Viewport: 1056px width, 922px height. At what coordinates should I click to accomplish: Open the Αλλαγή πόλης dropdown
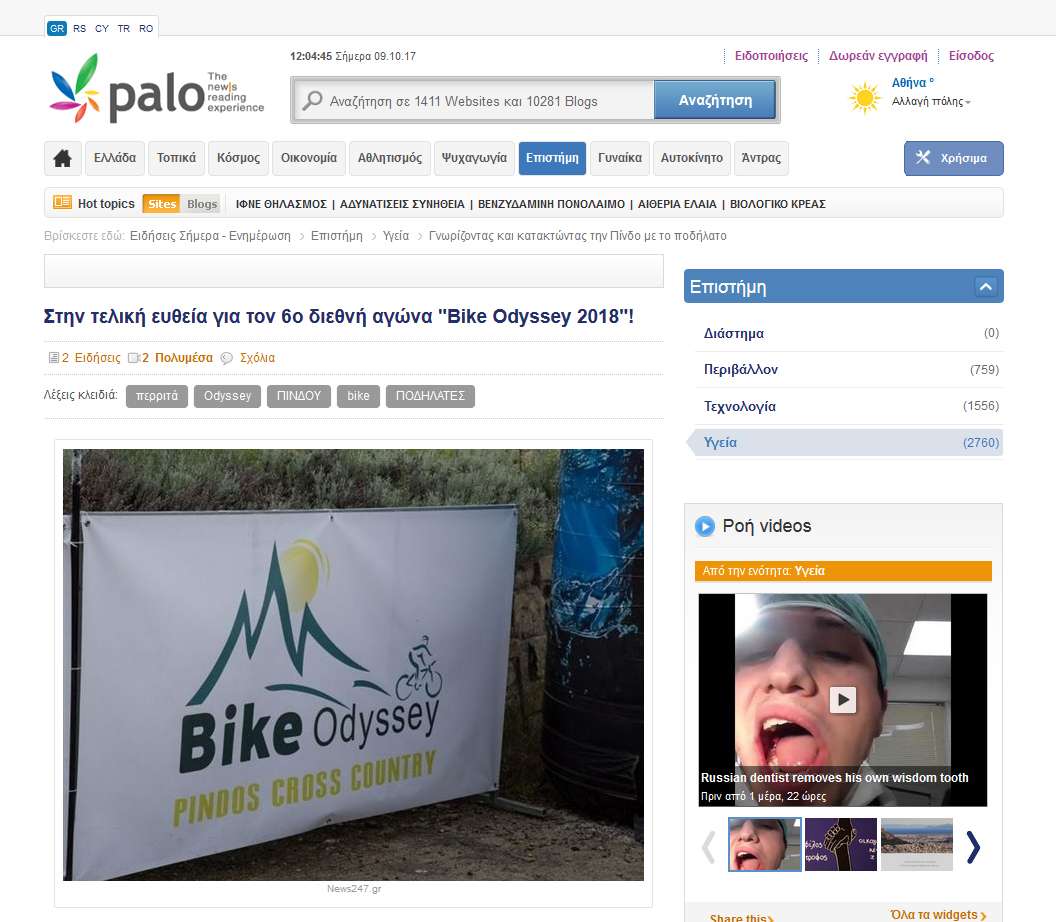coord(931,102)
